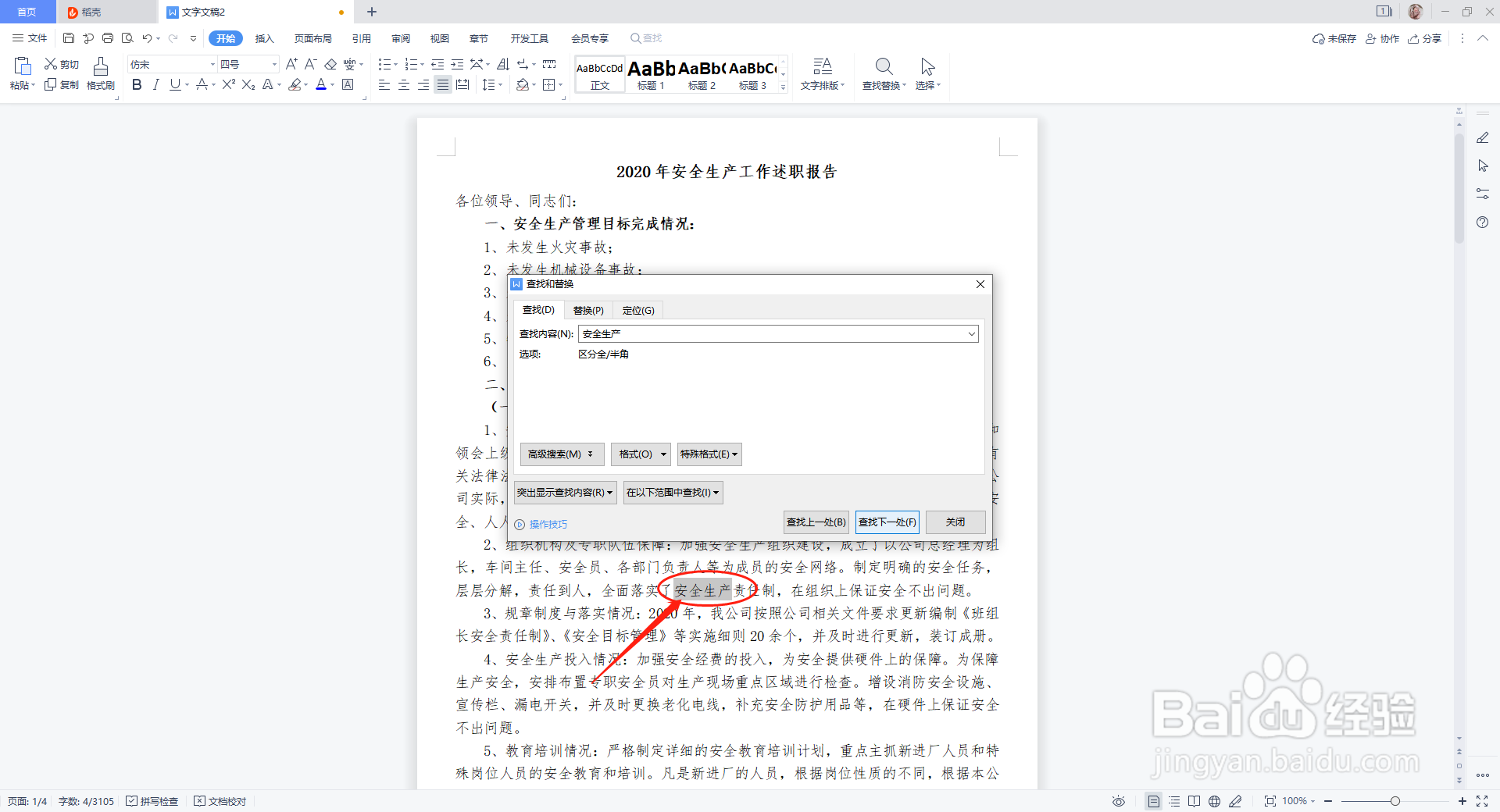Screen dimensions: 1500x812
Task: Open Highlight Found Content (突出显示查找内容) dropdown
Action: pos(566,493)
